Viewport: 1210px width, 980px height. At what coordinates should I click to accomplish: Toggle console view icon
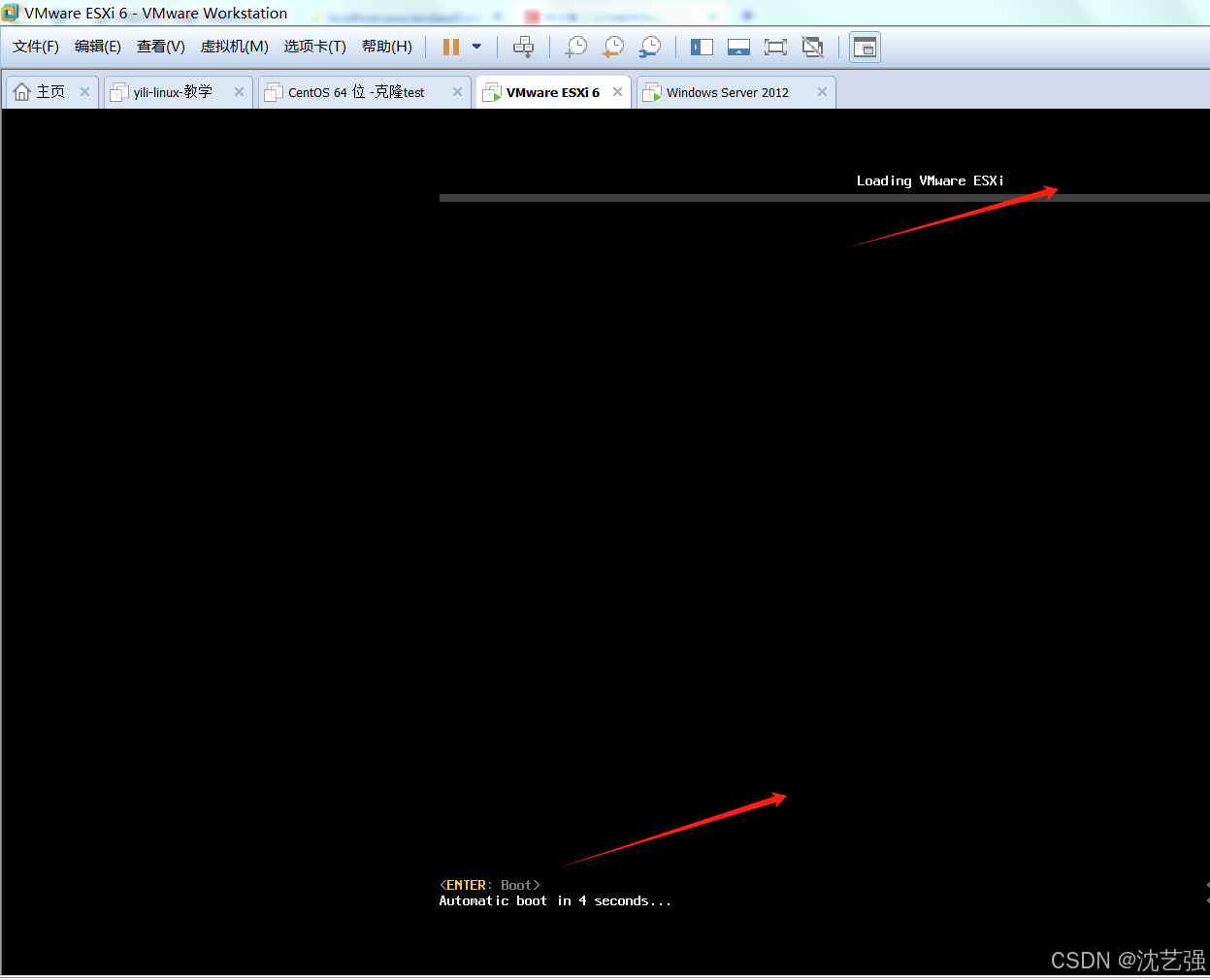pos(865,47)
